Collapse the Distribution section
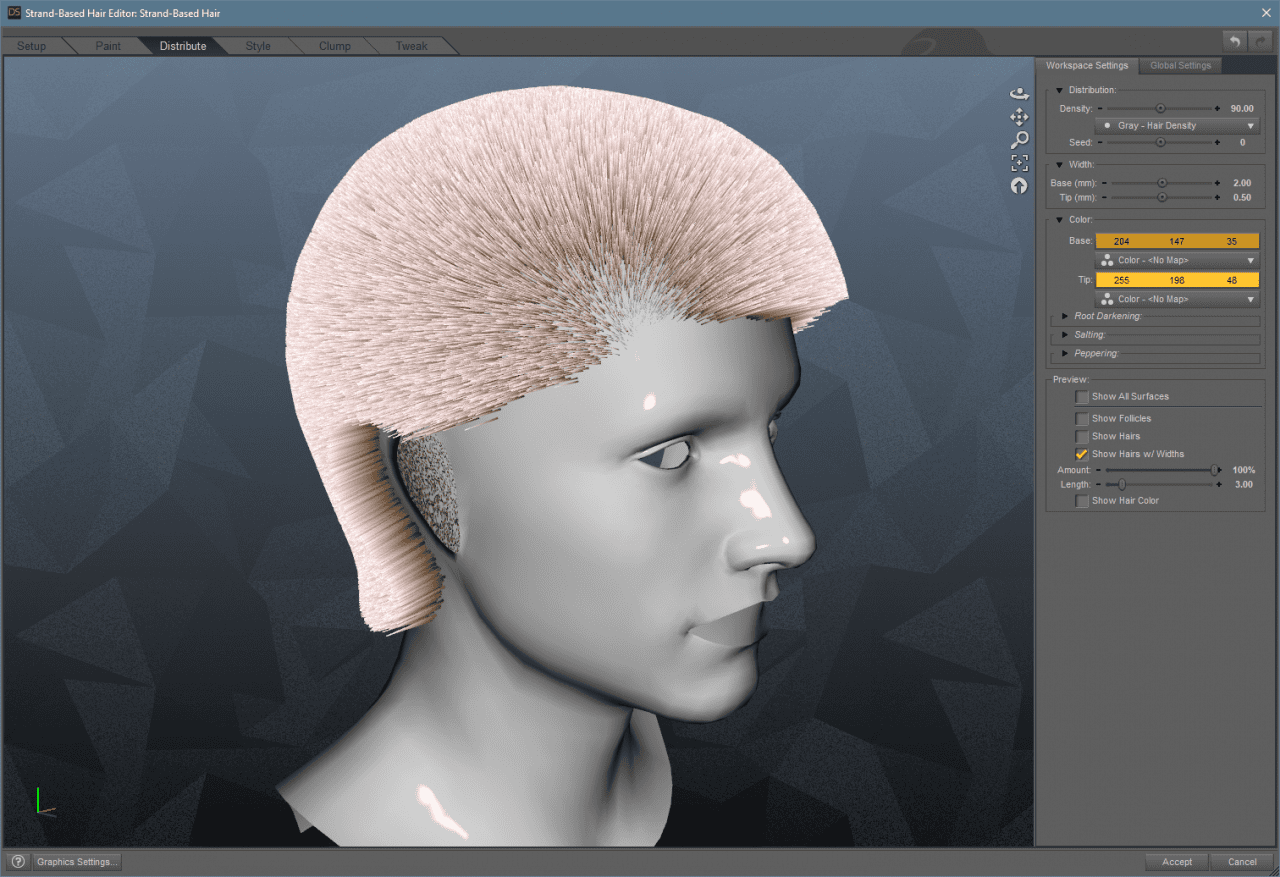 (x=1059, y=88)
